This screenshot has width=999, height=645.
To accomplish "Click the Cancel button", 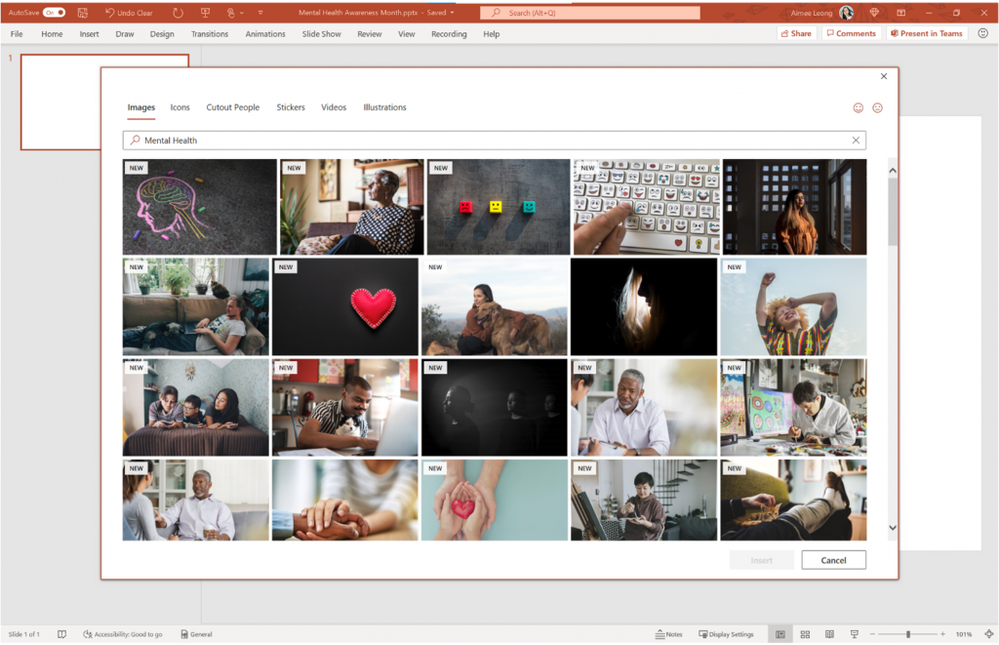I will tap(833, 560).
